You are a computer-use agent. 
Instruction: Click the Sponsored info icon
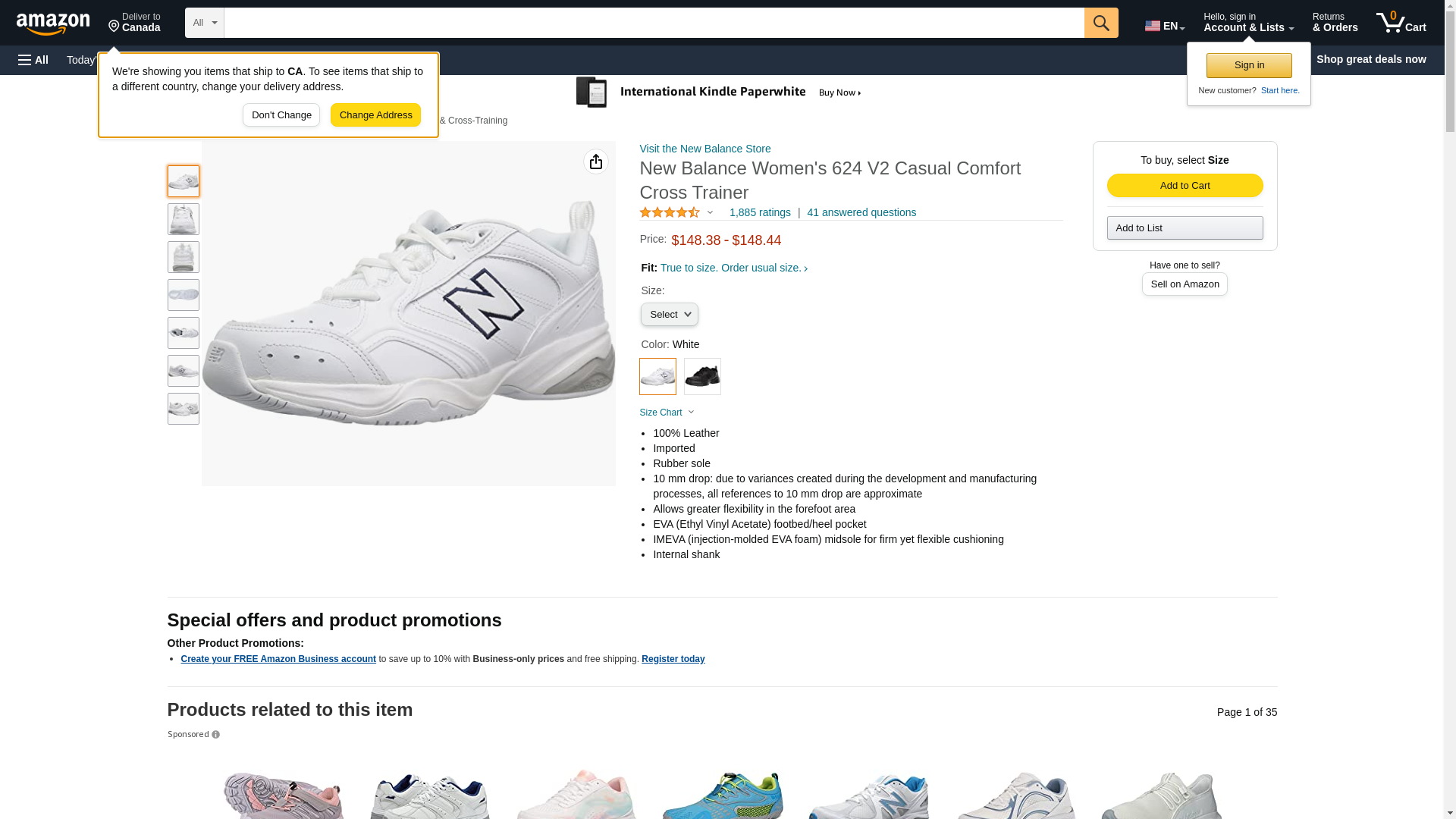(216, 735)
